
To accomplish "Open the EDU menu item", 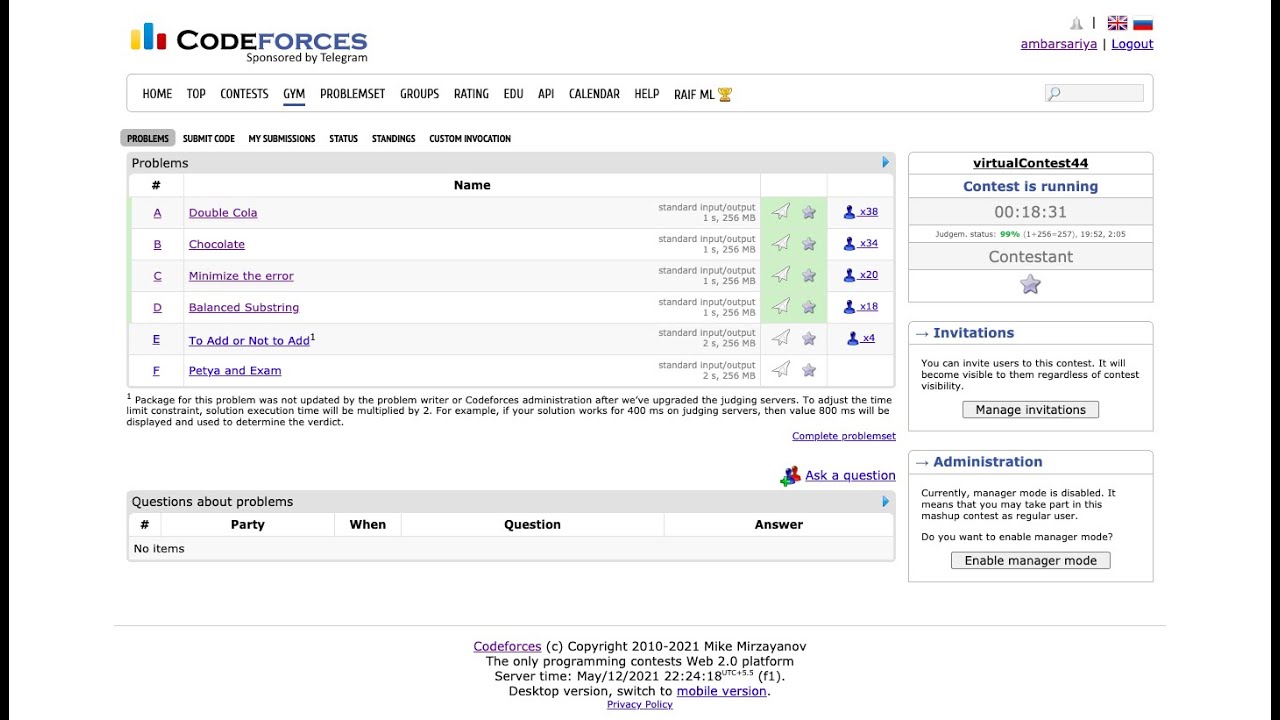I will point(513,94).
